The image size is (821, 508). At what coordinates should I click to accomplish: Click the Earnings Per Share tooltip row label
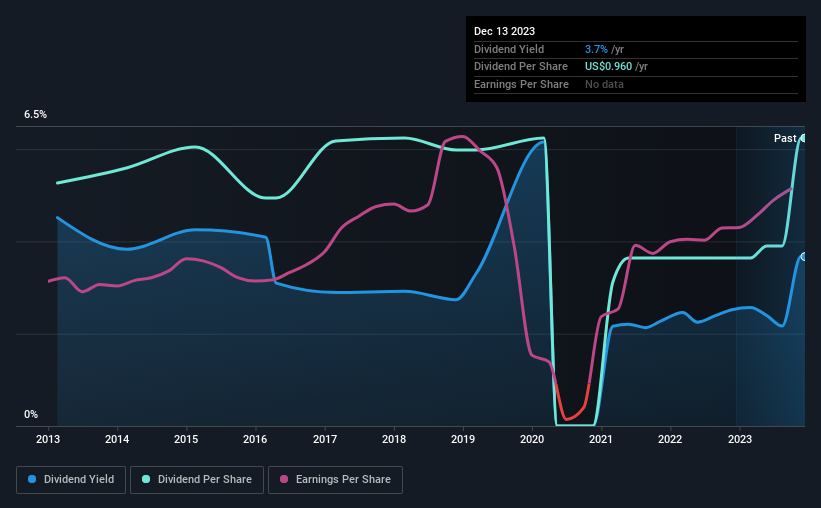521,84
